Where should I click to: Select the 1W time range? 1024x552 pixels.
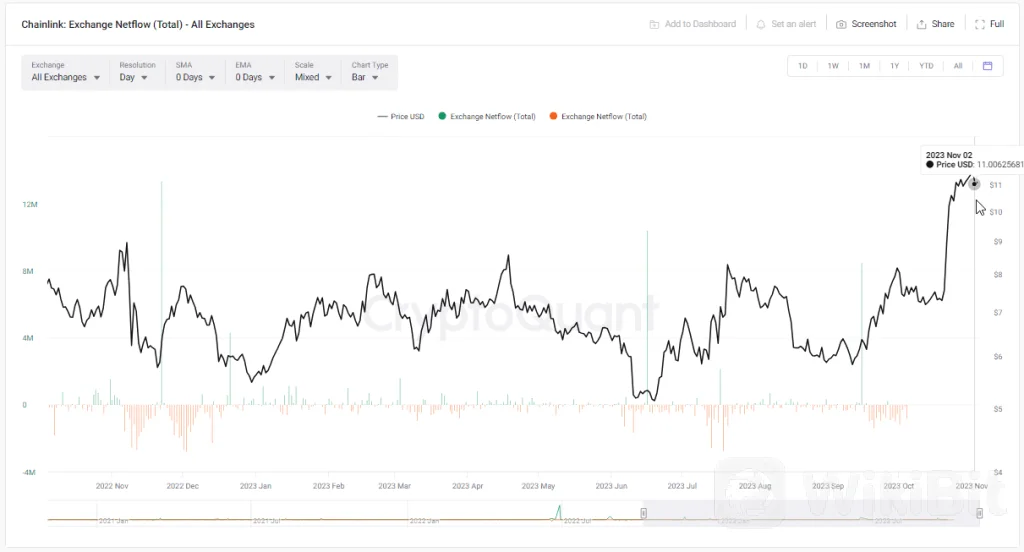(x=833, y=66)
